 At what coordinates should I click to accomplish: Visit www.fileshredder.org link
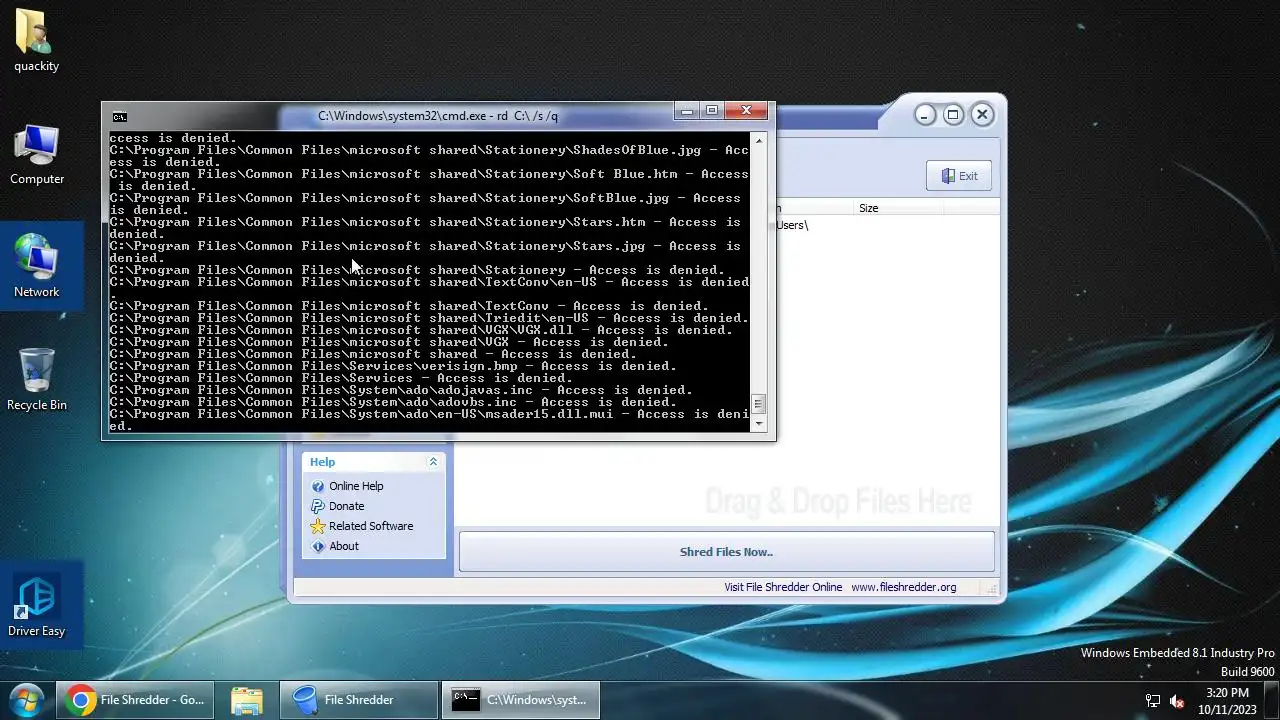[904, 587]
